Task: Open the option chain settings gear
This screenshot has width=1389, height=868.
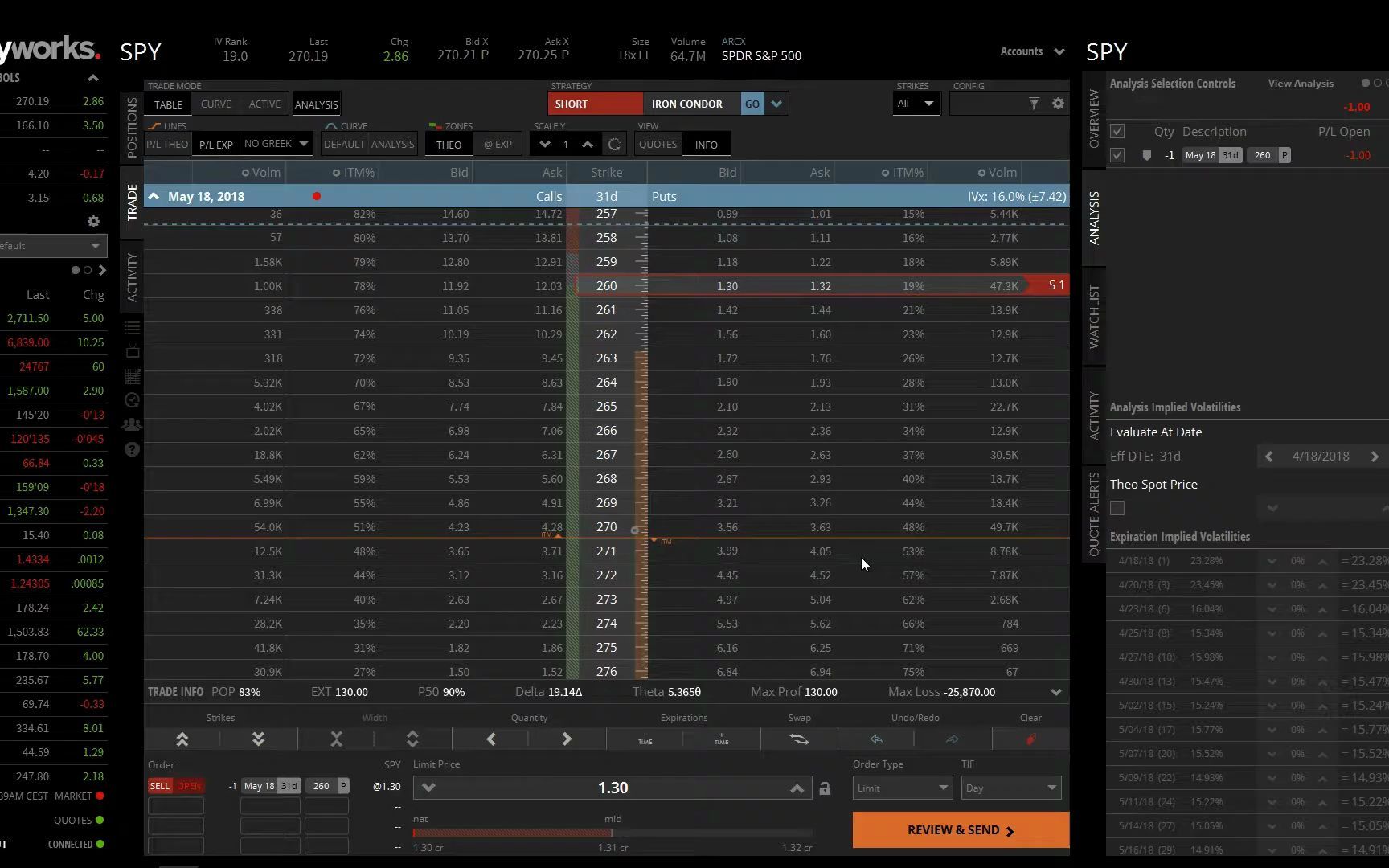Action: [1058, 104]
